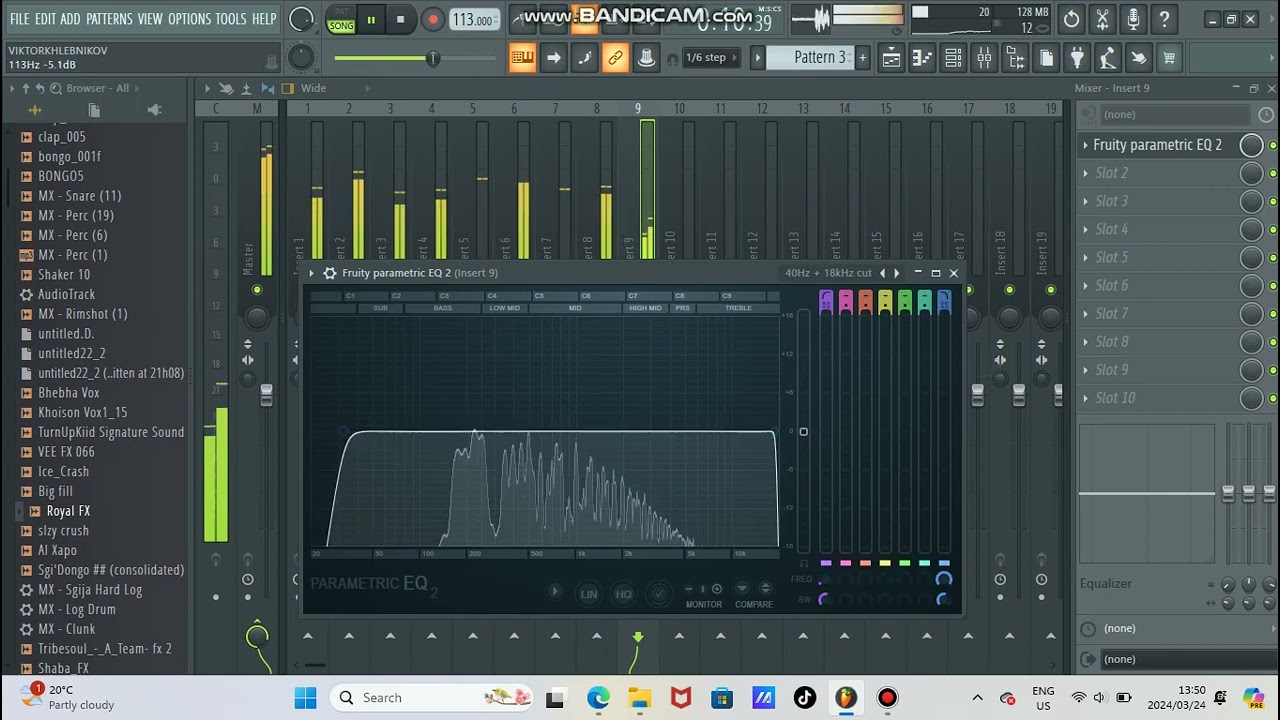The image size is (1280, 720).
Task: Open Microsoft Edge from the taskbar
Action: [598, 698]
